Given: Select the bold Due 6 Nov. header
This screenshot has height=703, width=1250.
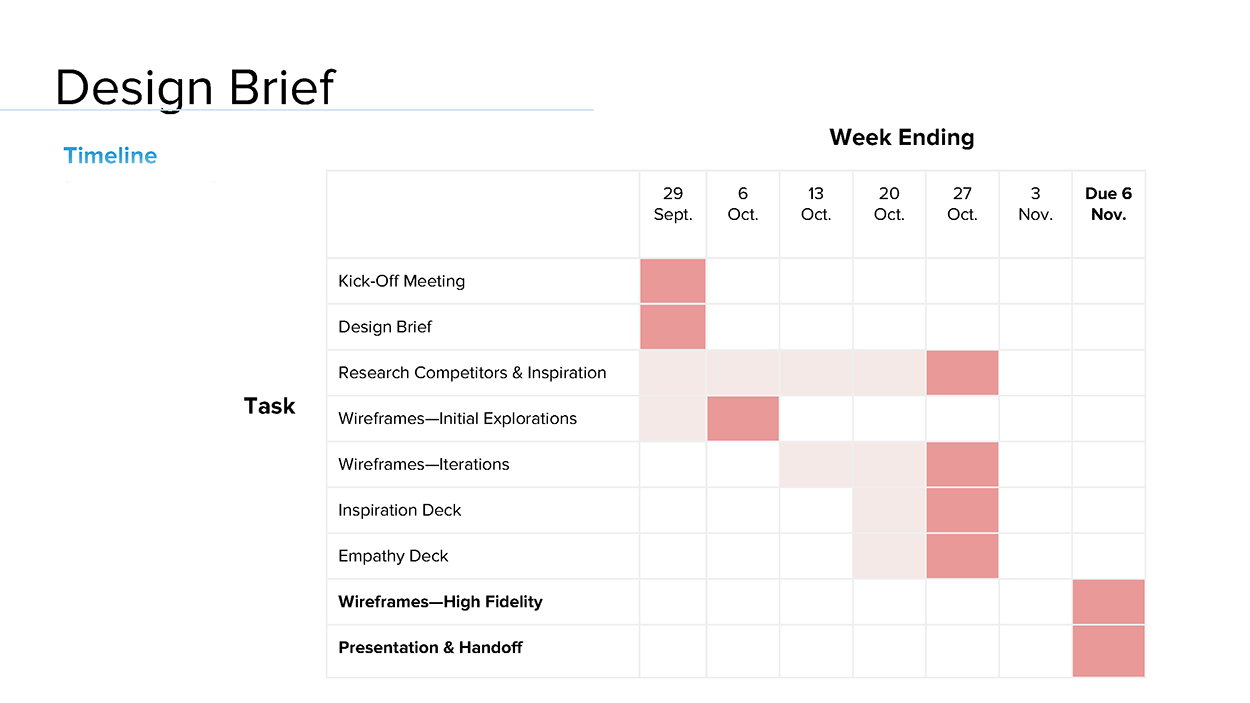Looking at the screenshot, I should tap(1108, 204).
